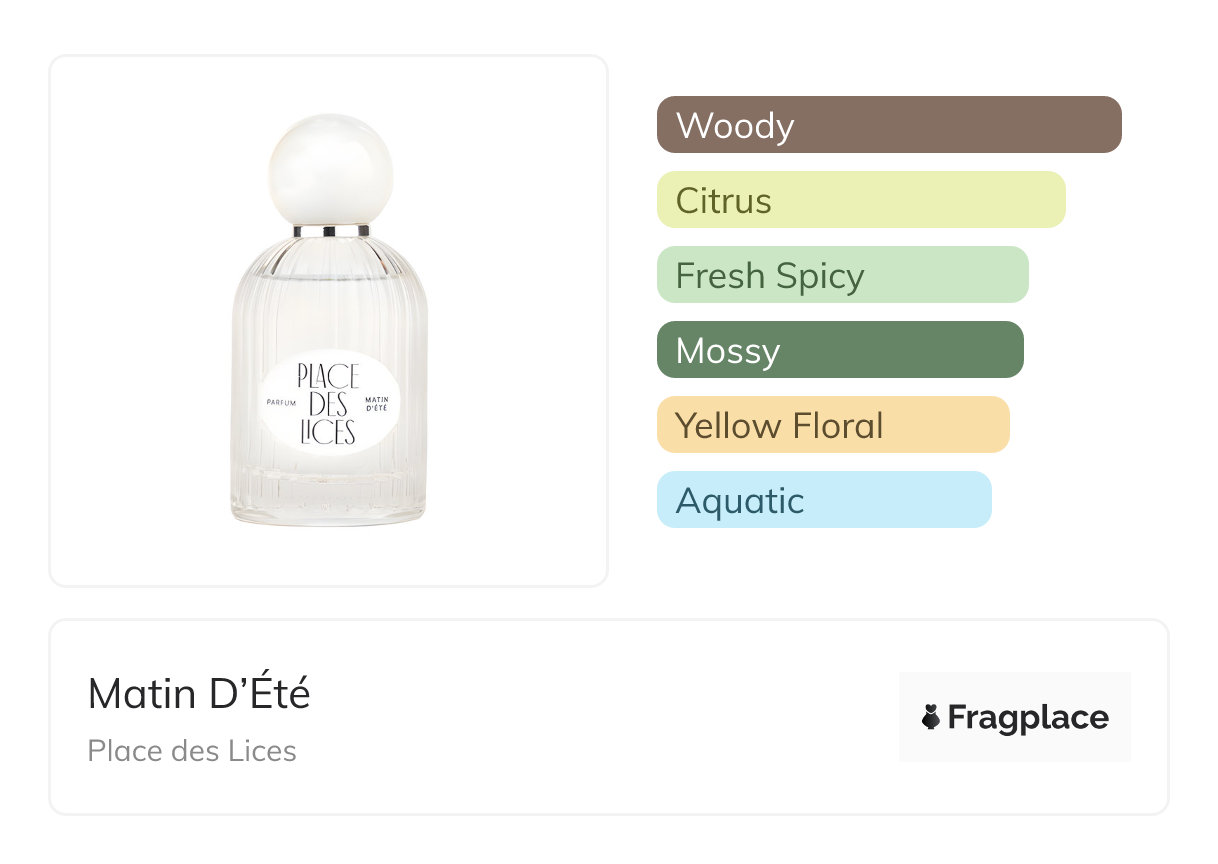Click the Fragplace wordmark text
The image size is (1218, 864).
tap(1028, 718)
